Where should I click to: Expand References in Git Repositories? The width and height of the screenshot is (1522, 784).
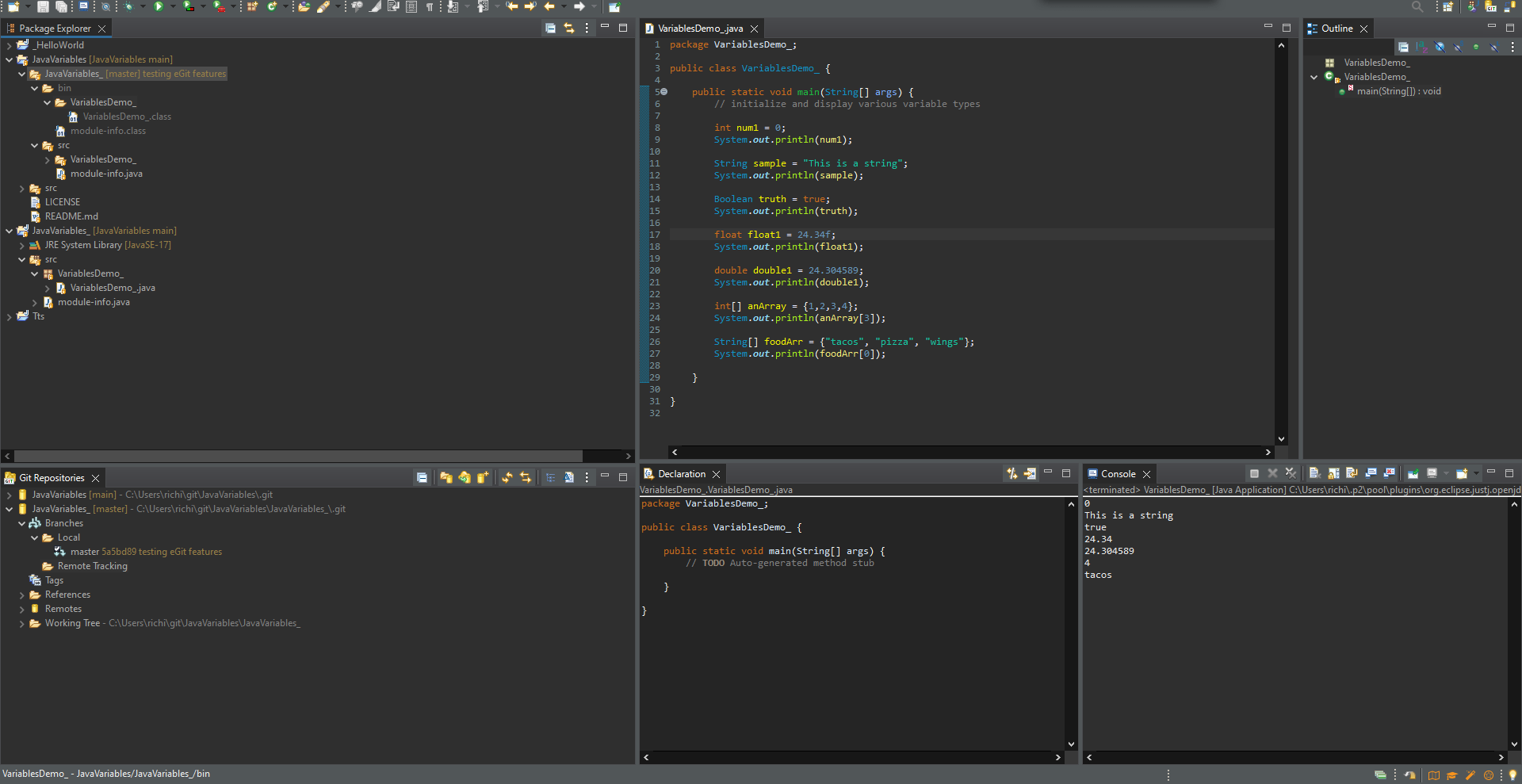click(x=22, y=595)
